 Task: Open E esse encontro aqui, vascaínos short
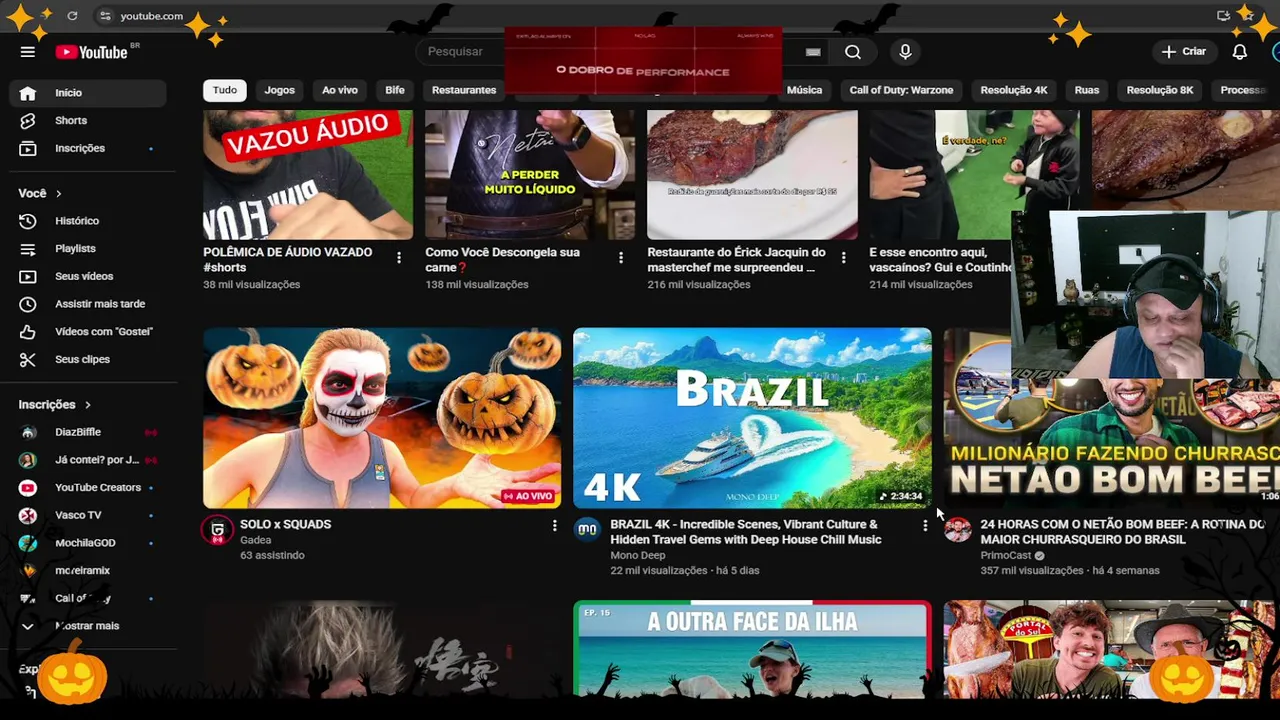pos(940,260)
